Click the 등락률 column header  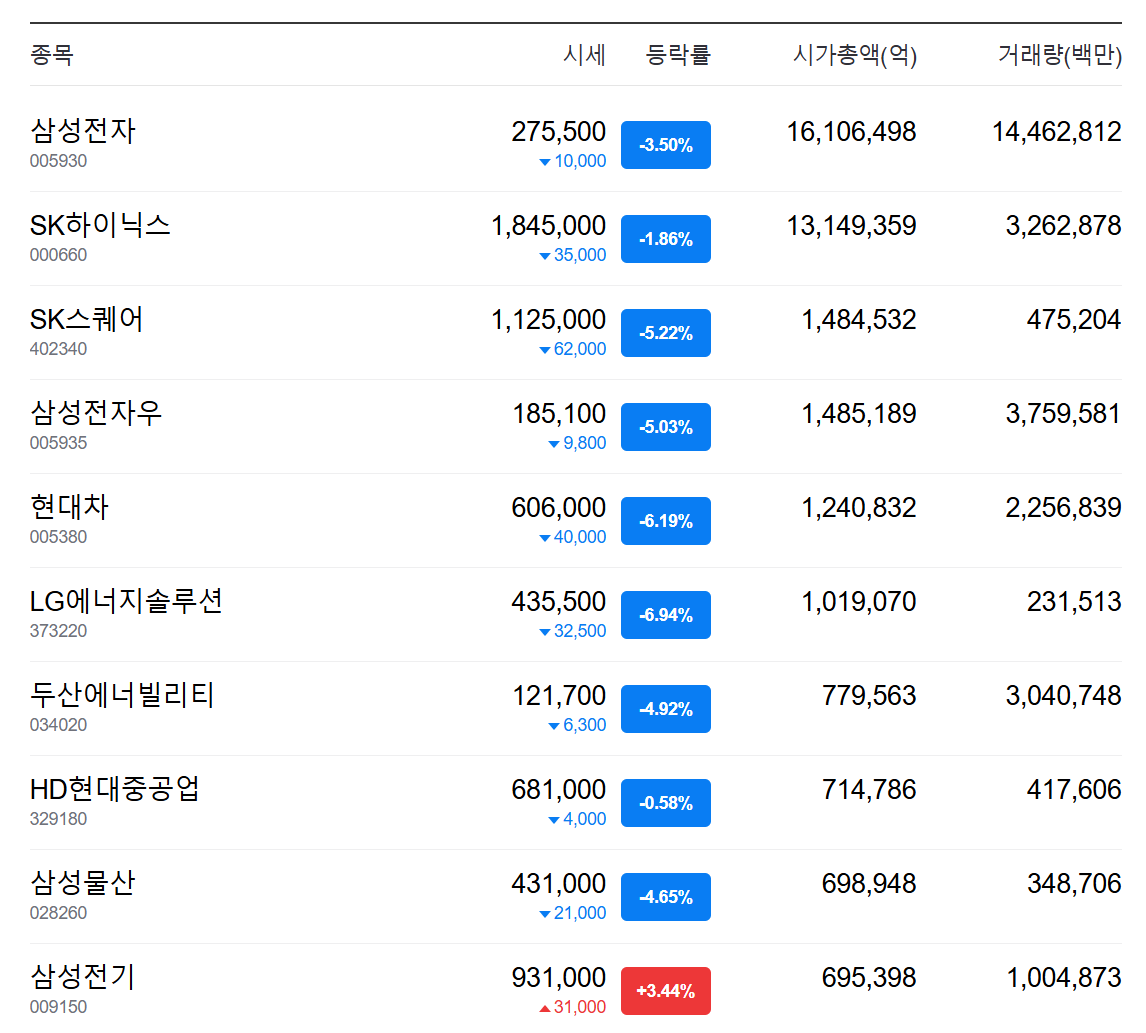click(x=678, y=55)
